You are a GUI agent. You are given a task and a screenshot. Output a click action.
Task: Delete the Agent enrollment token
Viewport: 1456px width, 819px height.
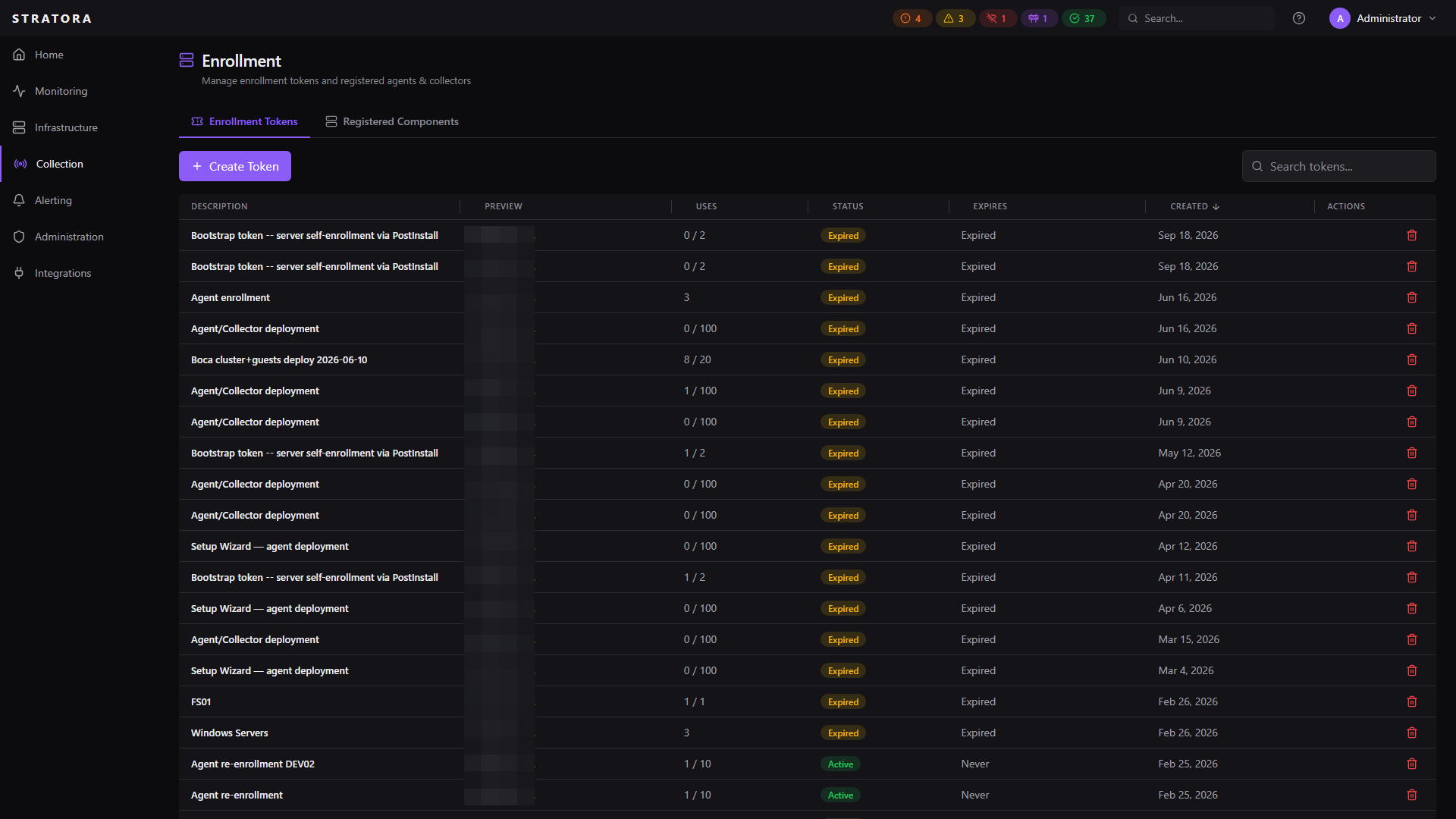1412,297
